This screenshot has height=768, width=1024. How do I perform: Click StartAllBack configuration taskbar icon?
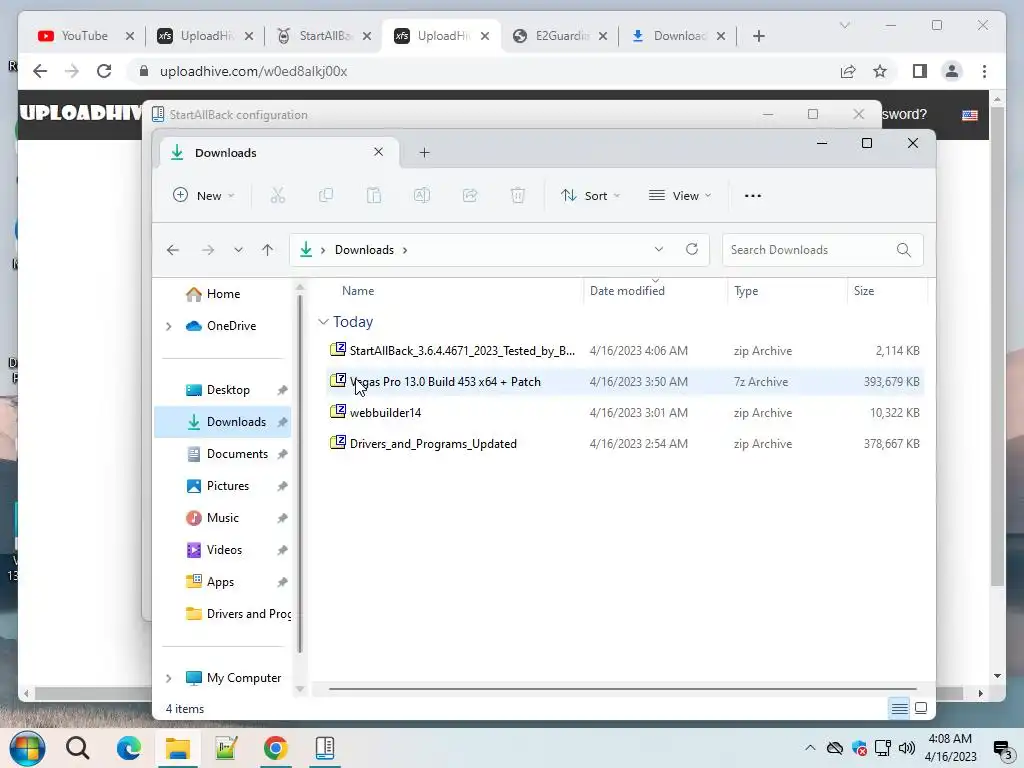coord(325,748)
